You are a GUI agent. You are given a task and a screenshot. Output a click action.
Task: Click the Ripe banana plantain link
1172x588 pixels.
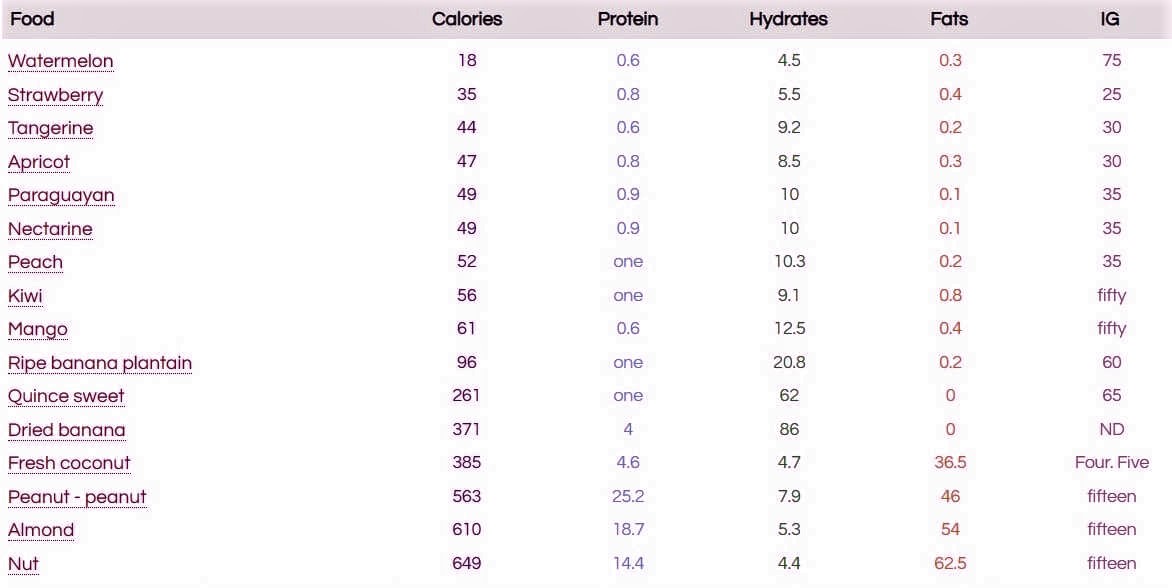pos(100,363)
